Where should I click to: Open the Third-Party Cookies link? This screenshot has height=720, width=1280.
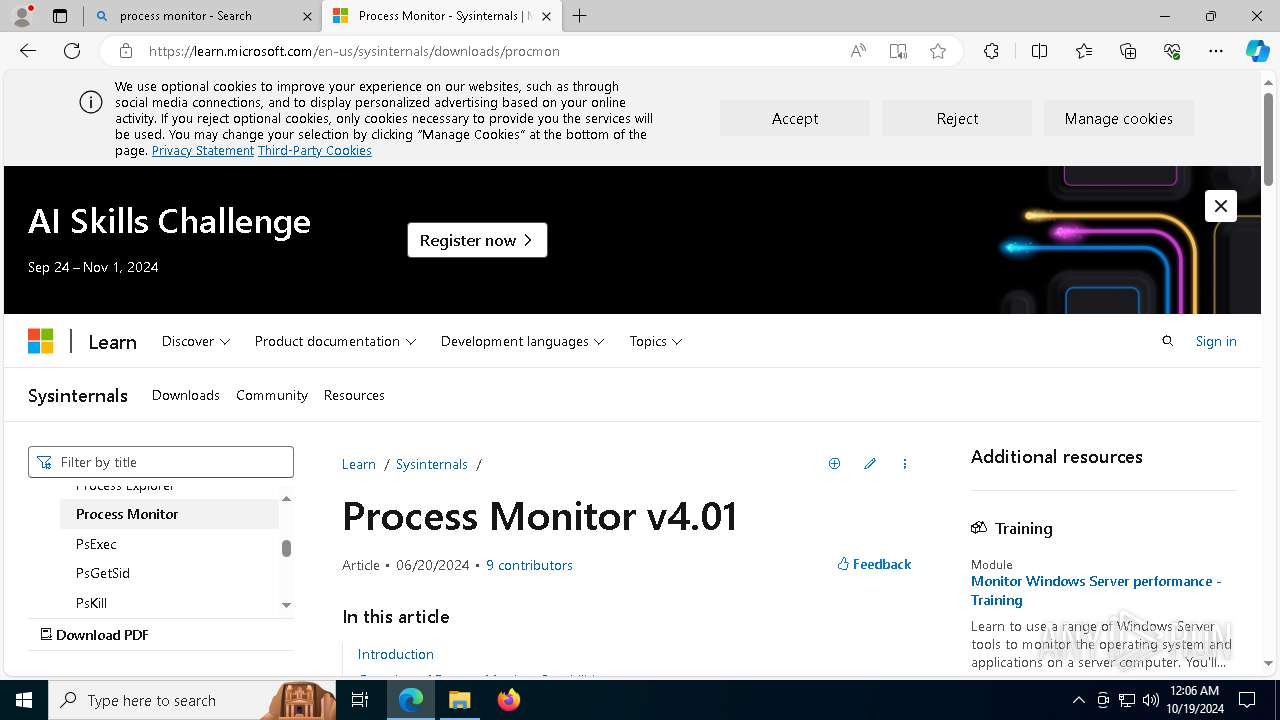[315, 150]
